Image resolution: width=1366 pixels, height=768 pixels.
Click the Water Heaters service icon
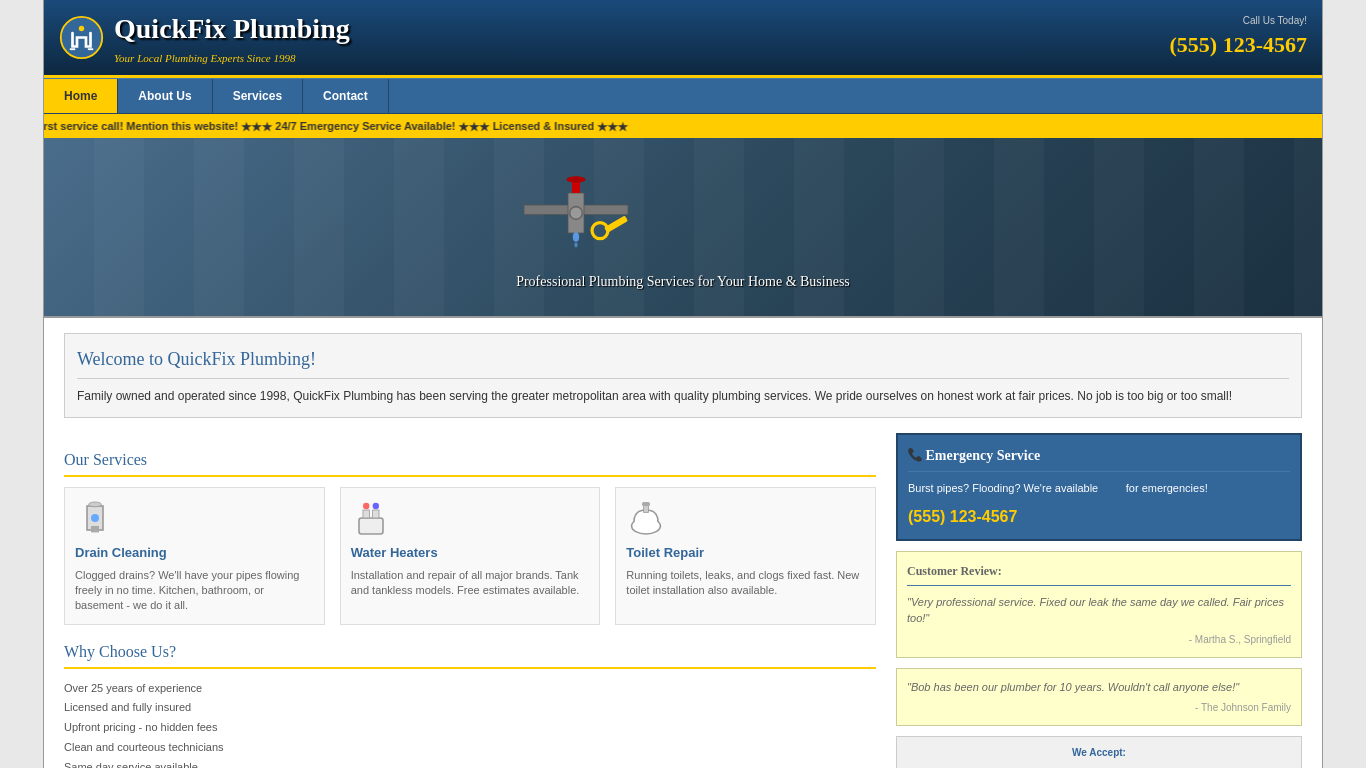click(371, 518)
